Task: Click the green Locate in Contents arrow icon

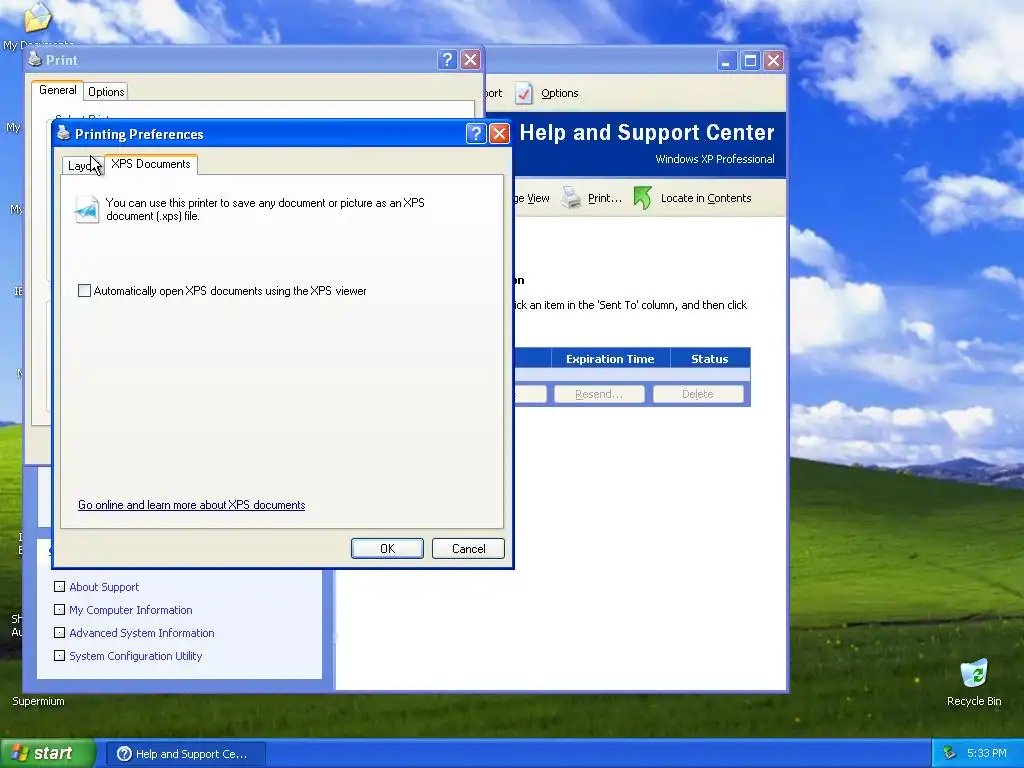Action: point(643,198)
